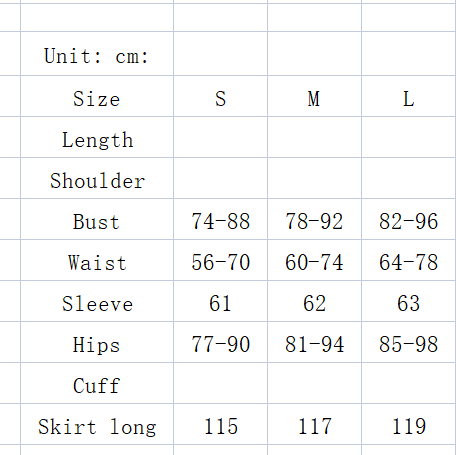The width and height of the screenshot is (456, 455).
Task: Select the Bust cell showing 82-96
Action: pyautogui.click(x=409, y=219)
